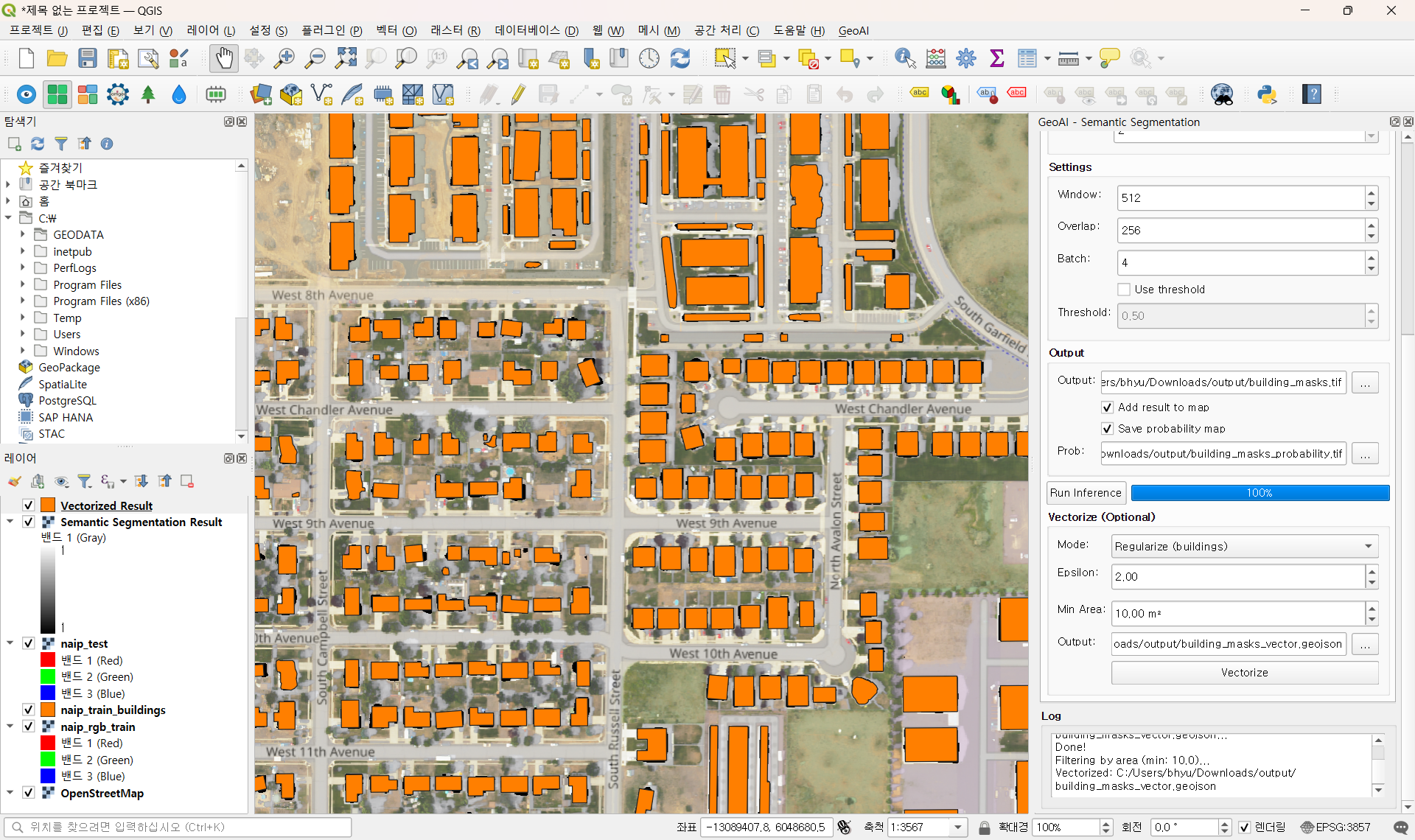Uncheck Save probability map

1107,429
